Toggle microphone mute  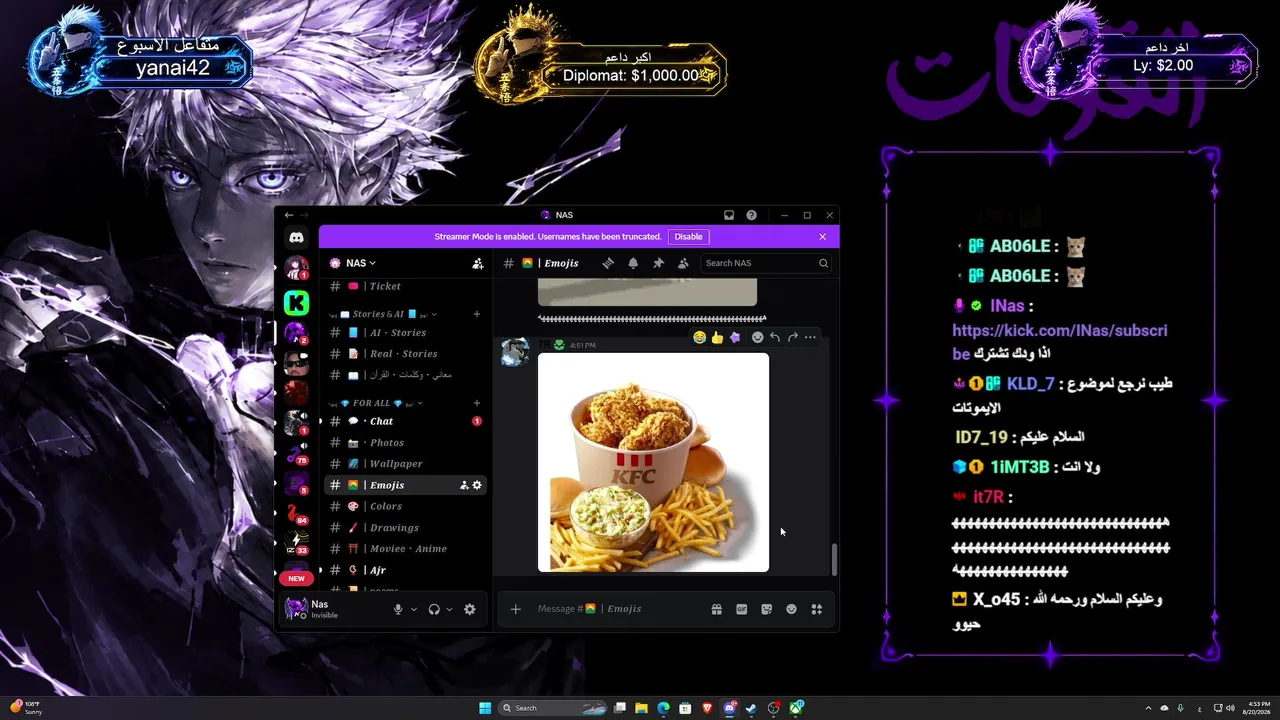click(x=398, y=609)
